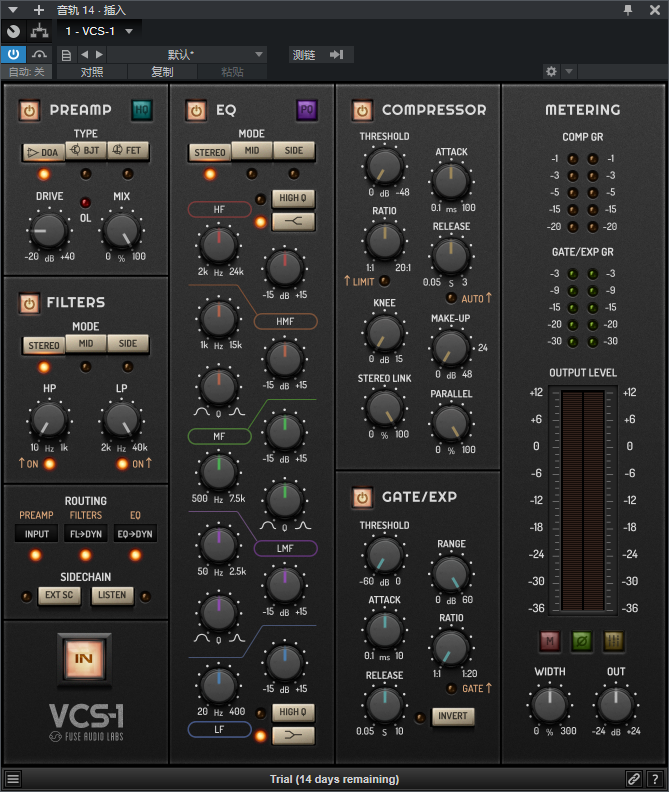Set FILTERS mode to SIDE
Viewport: 669px width, 792px height.
pyautogui.click(x=128, y=343)
